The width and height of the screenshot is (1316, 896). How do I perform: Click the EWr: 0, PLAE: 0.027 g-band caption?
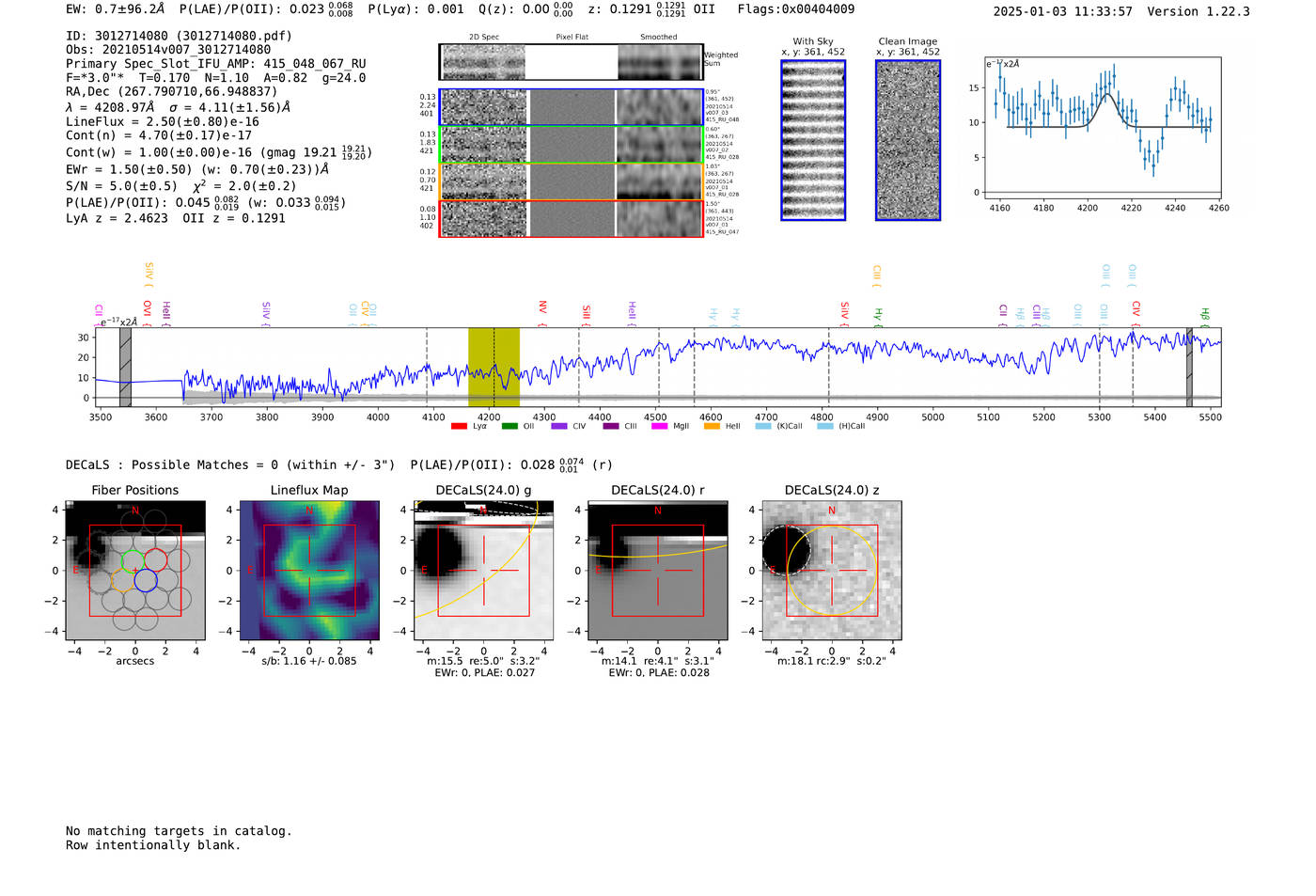484,673
